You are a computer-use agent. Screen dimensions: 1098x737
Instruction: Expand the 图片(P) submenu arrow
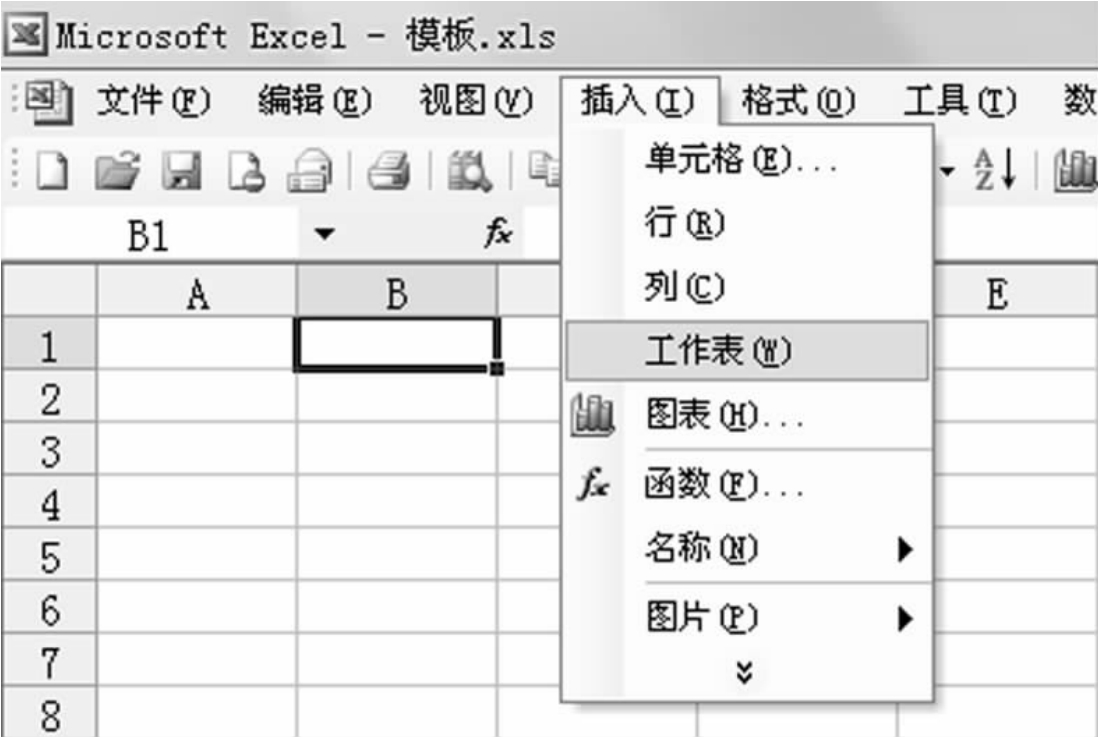(905, 620)
